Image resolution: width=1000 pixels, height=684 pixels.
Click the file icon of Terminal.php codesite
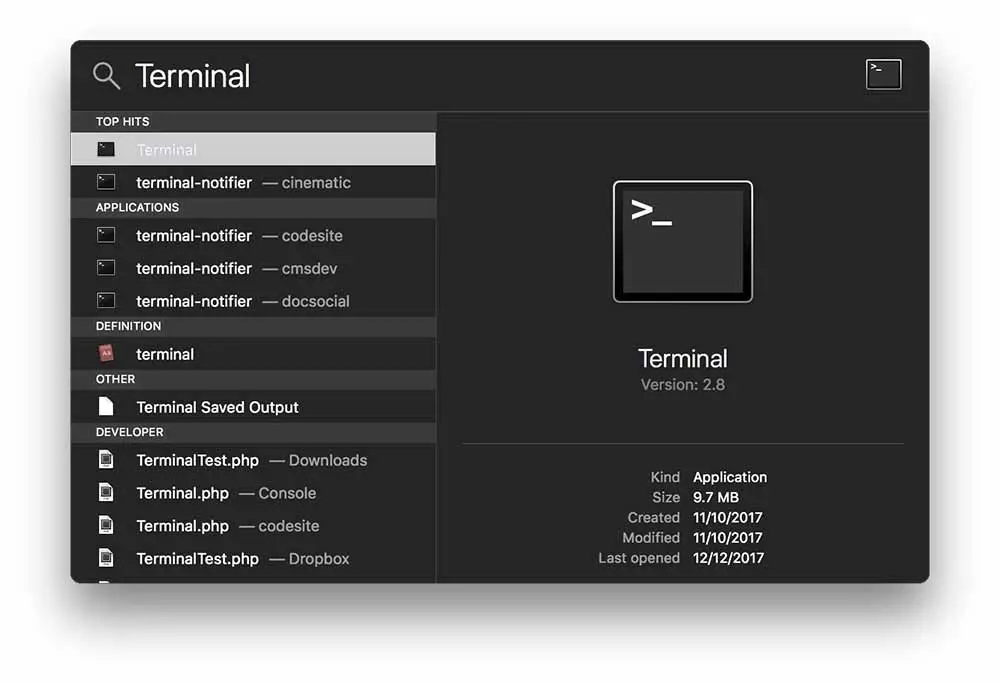pos(106,525)
